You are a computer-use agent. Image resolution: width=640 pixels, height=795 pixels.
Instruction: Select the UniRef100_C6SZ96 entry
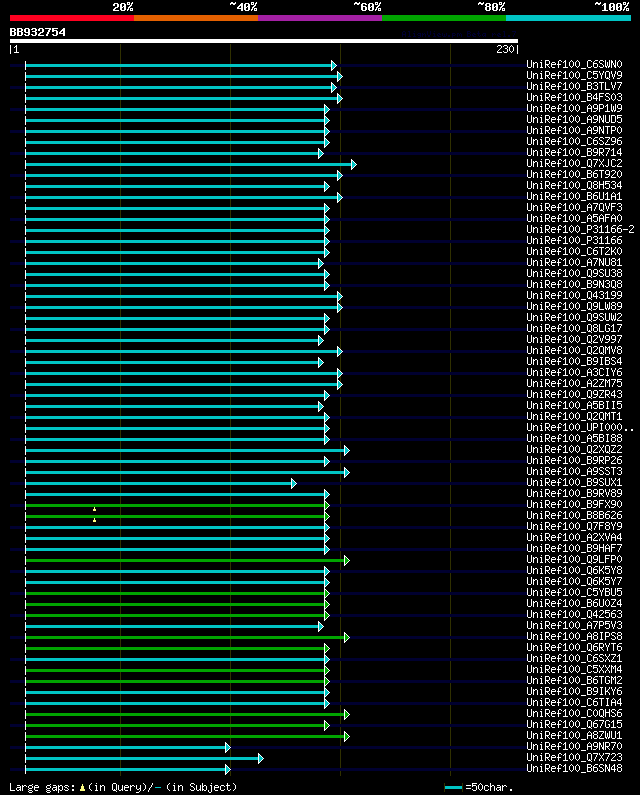pyautogui.click(x=574, y=141)
